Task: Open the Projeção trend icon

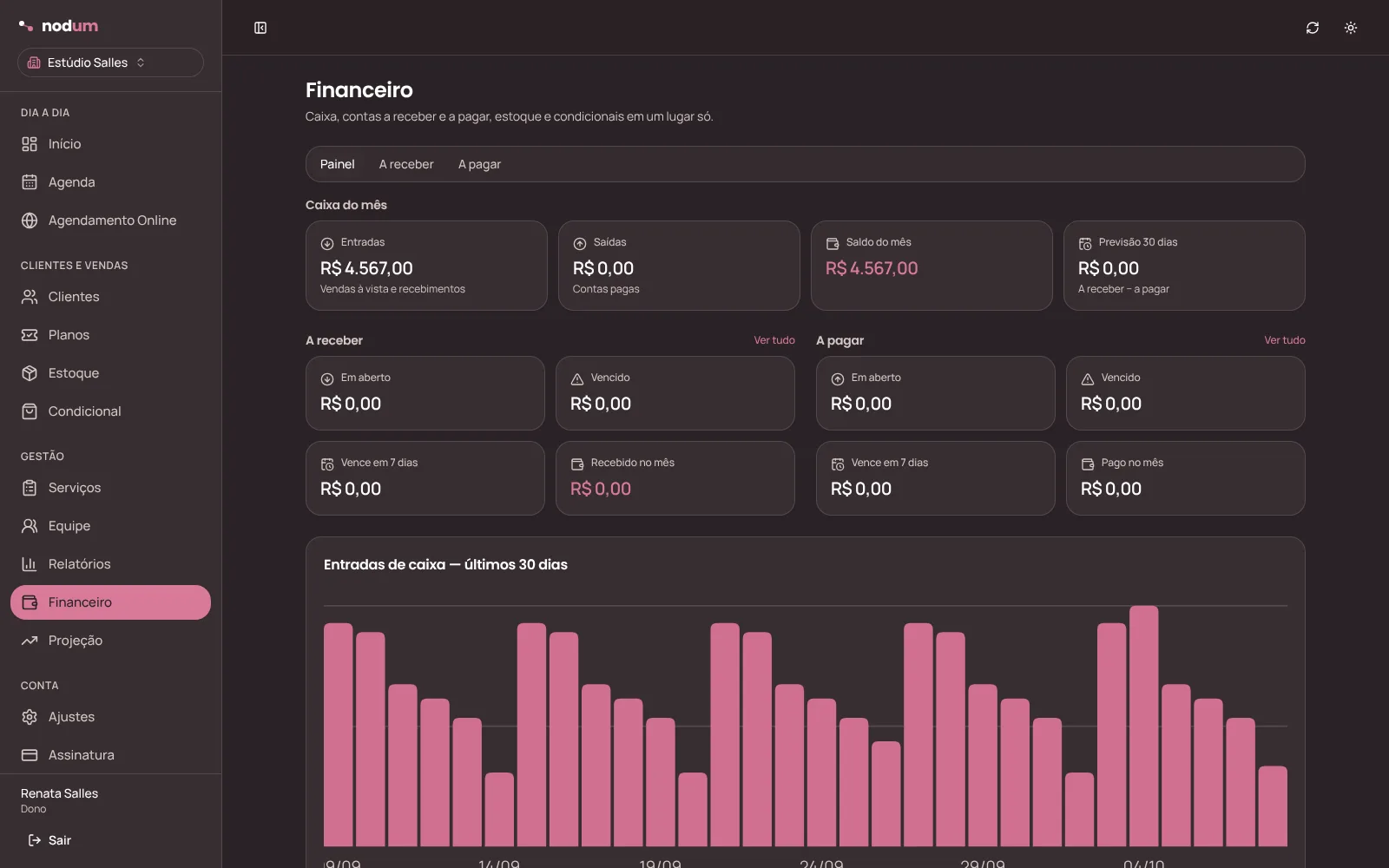Action: (30, 641)
